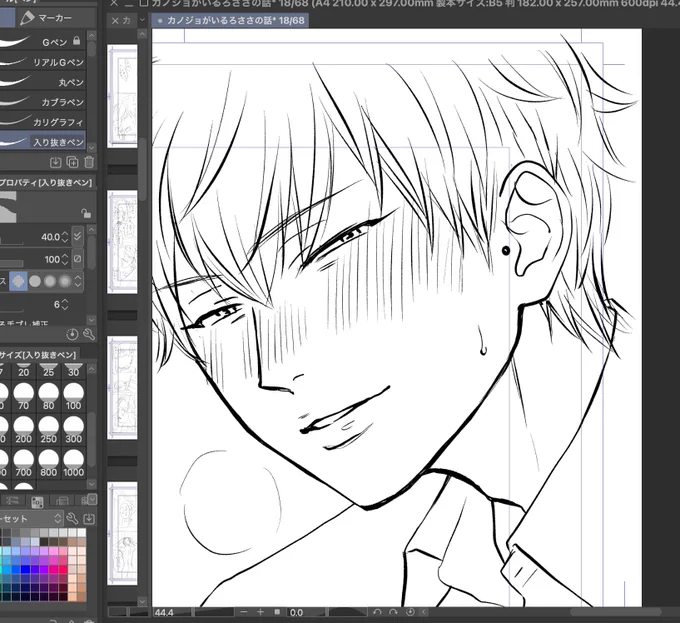Select the Gペン sub tool
Viewport: 680px width, 623px height.
click(42, 42)
